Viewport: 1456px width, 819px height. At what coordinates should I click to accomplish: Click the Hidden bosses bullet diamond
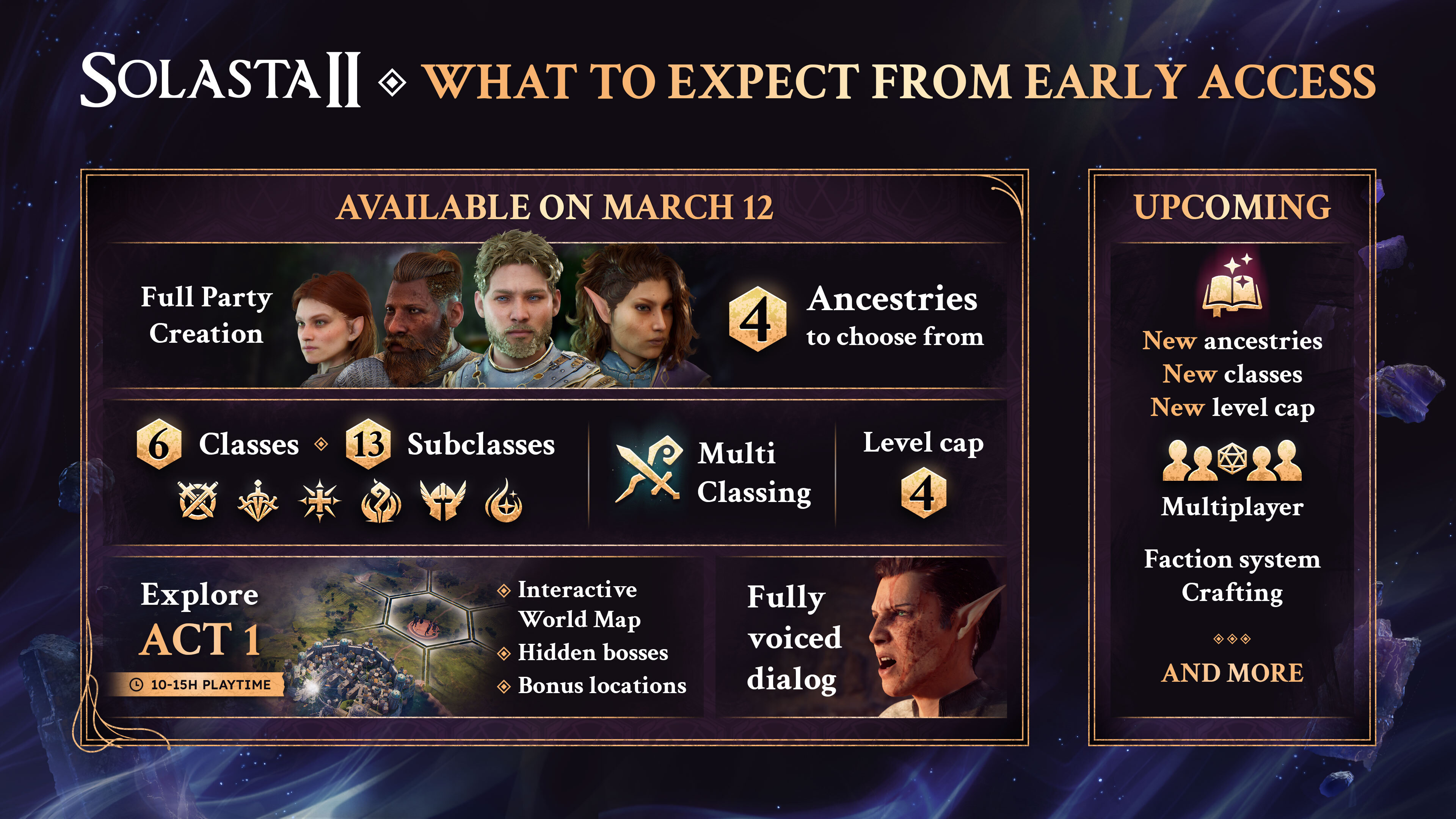pos(504,653)
